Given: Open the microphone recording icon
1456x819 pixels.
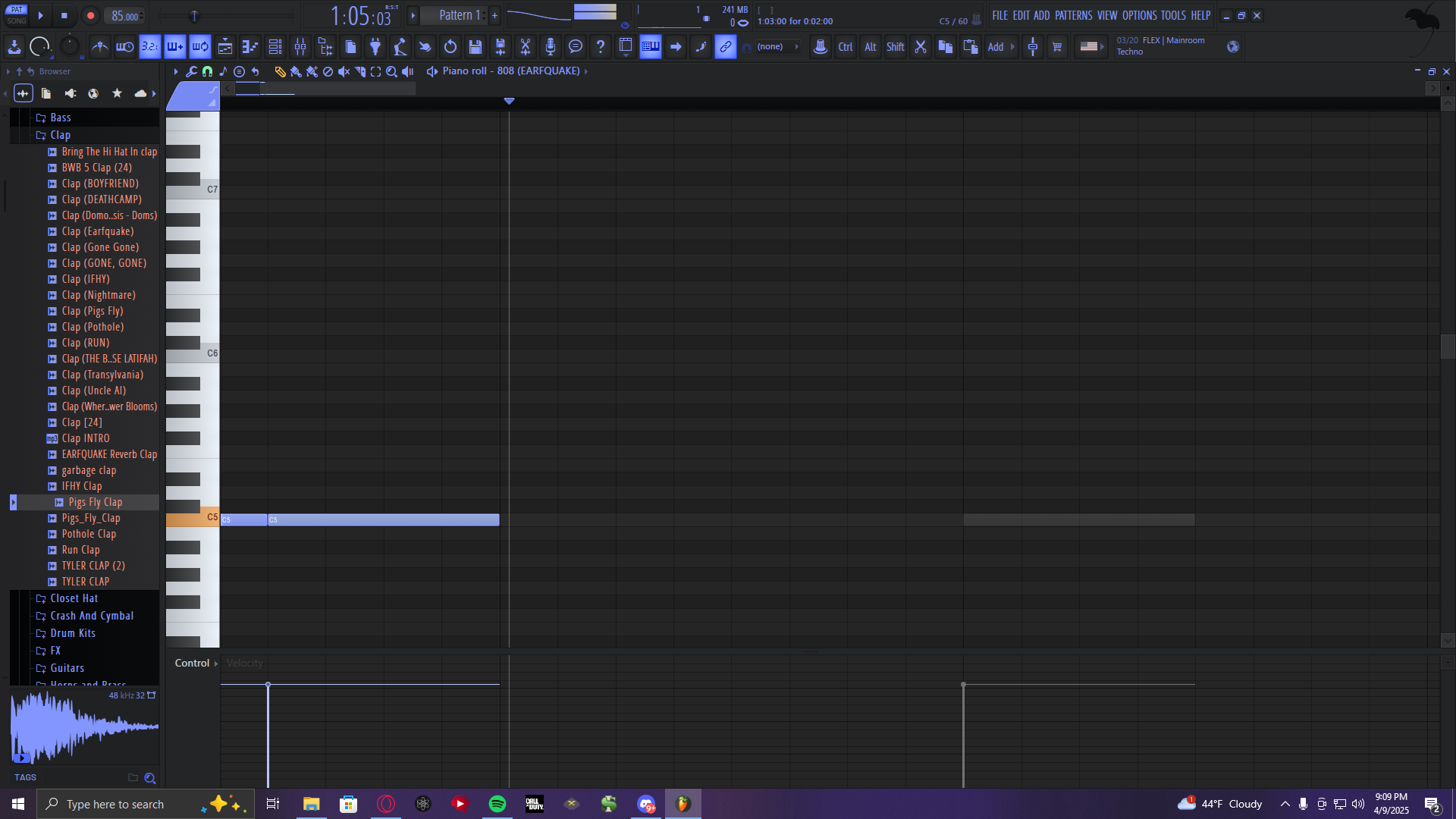Looking at the screenshot, I should 551,47.
